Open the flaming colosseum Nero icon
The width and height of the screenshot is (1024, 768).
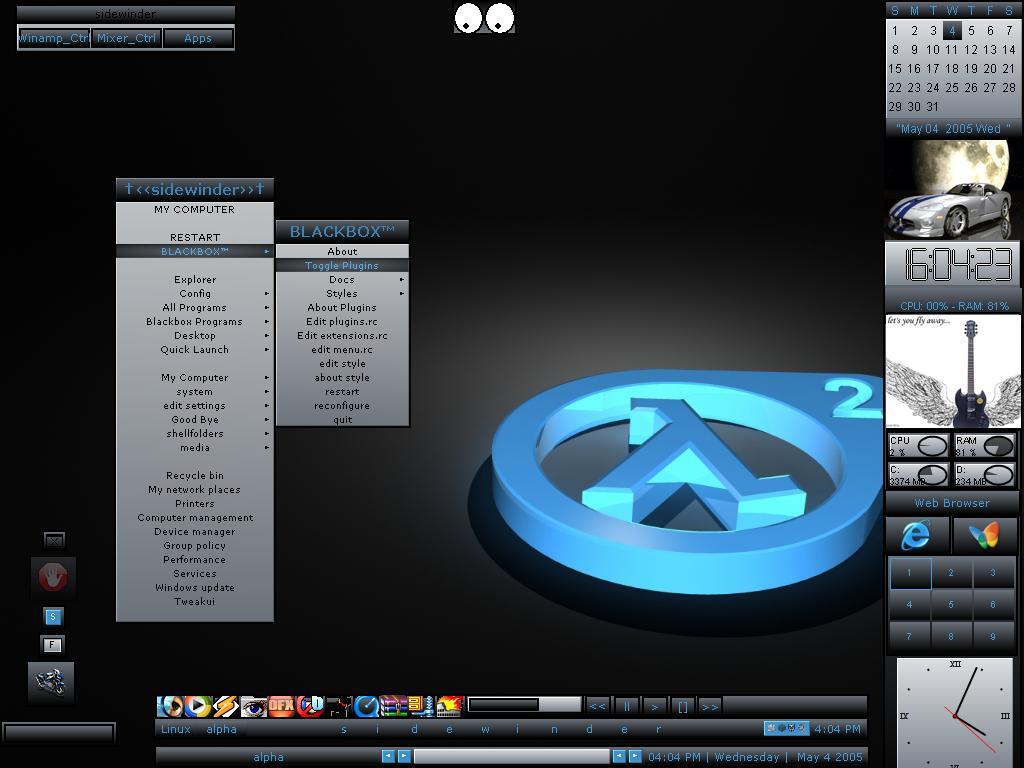pos(449,706)
